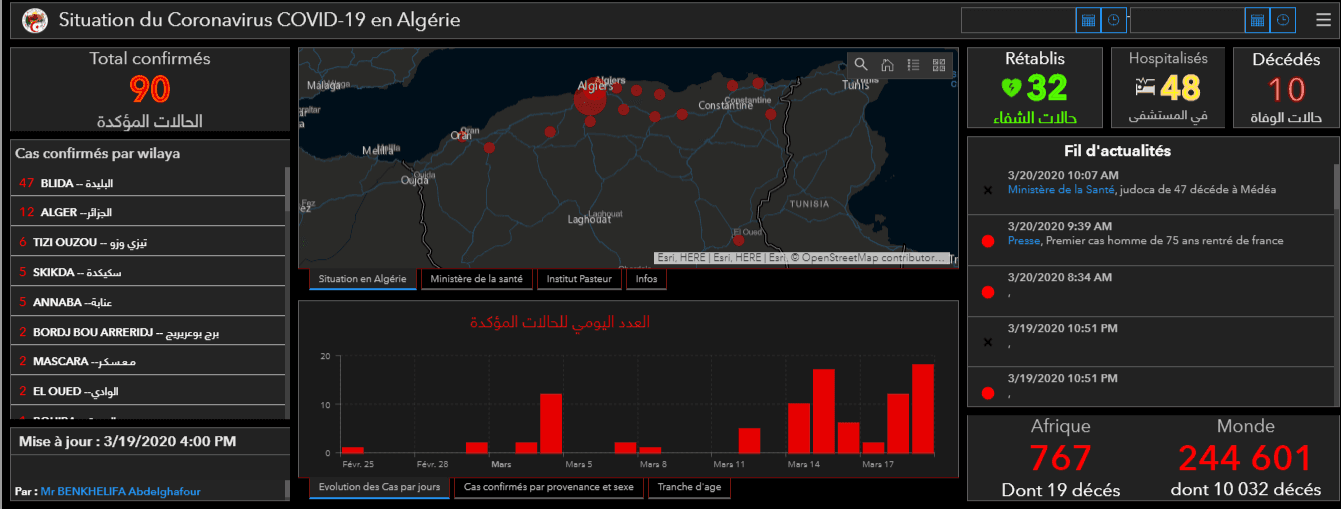Viewport: 1341px width, 509px height.
Task: Switch to Institut Pasteur tab
Action: 579,279
